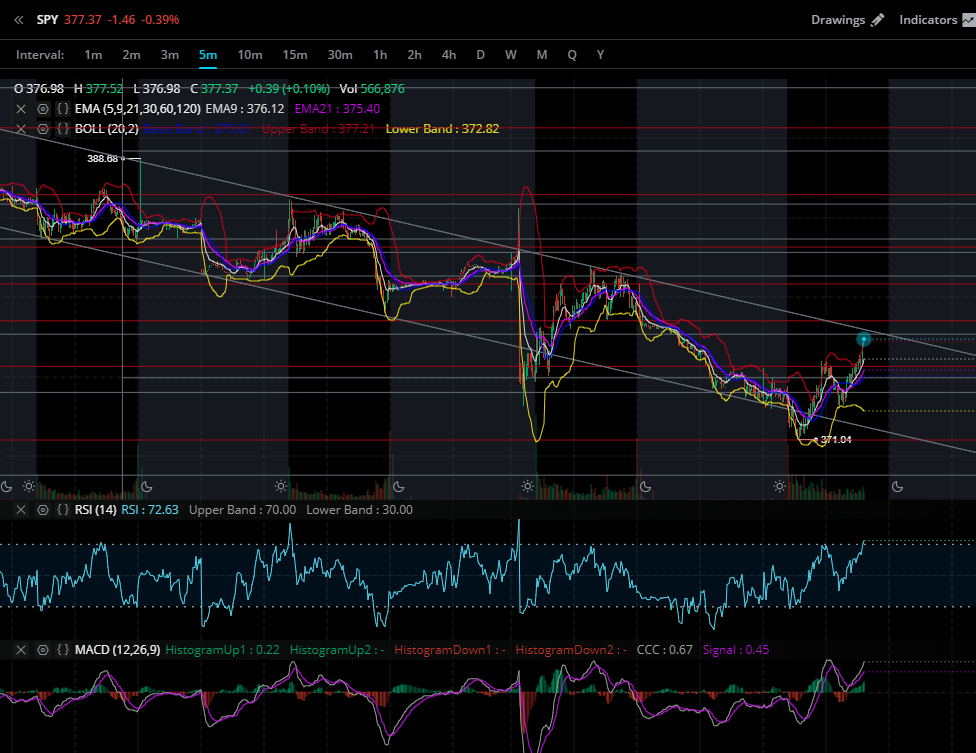This screenshot has width=976, height=753.
Task: Click the EMA (5,9,21,30,60,120) indicator name
Action: [x=138, y=109]
